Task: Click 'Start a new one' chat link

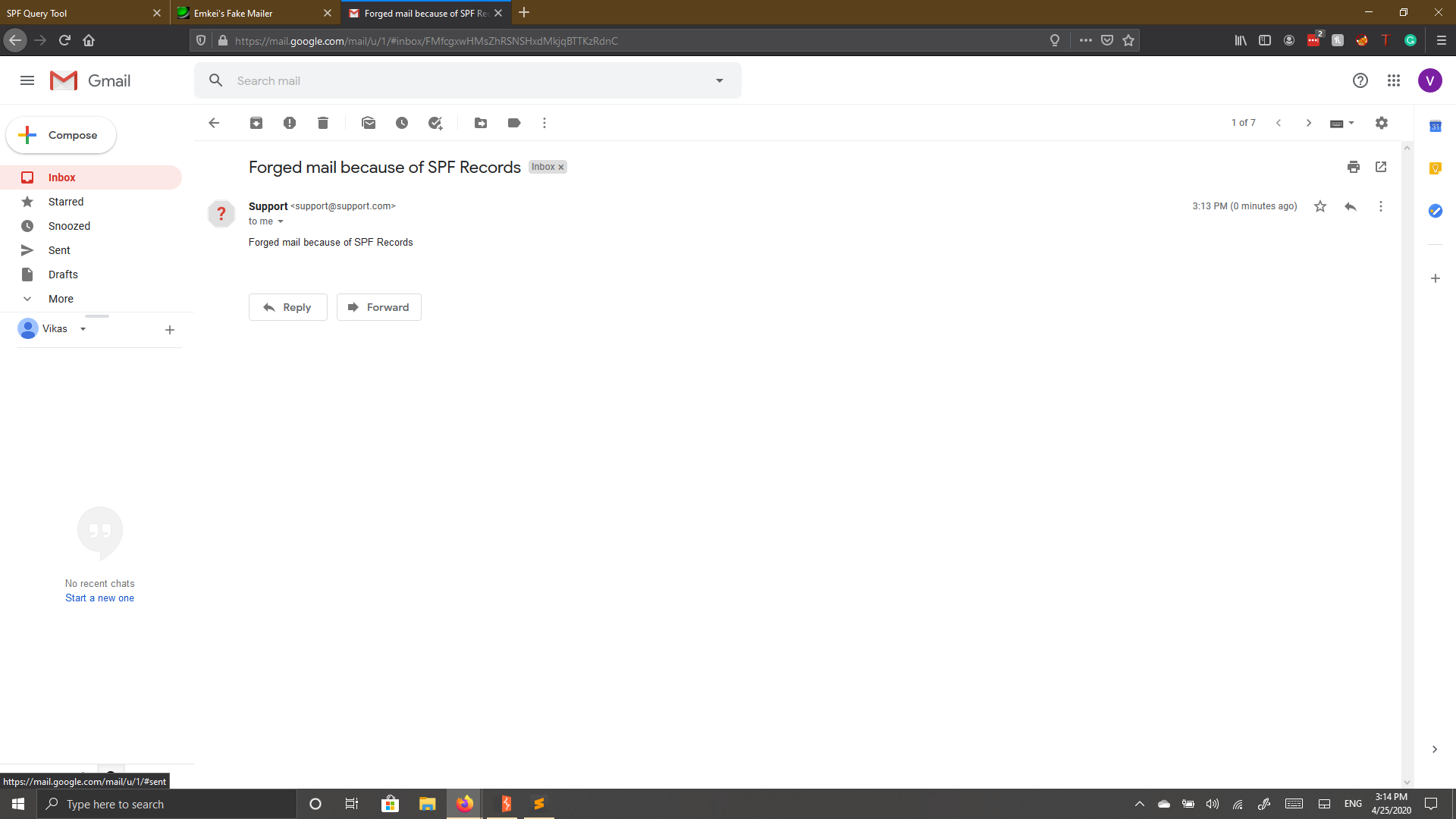Action: [99, 598]
